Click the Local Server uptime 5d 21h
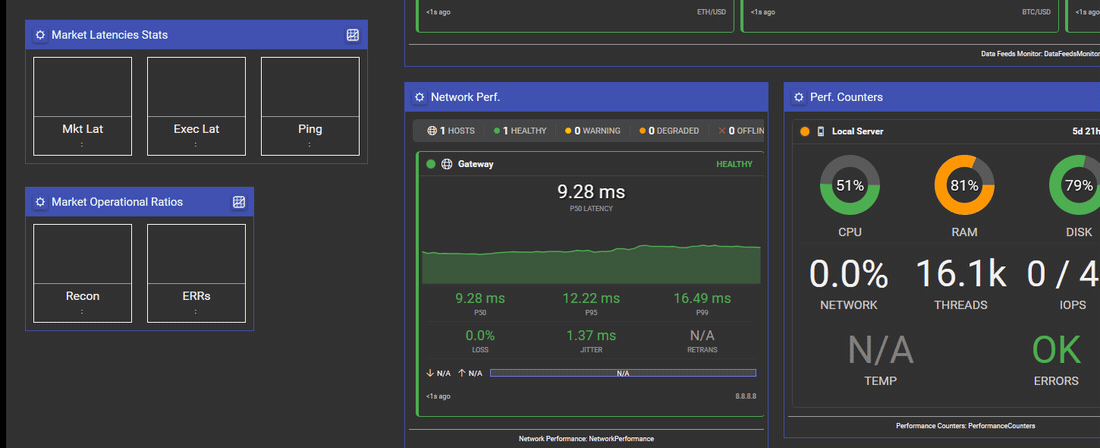 [1086, 131]
